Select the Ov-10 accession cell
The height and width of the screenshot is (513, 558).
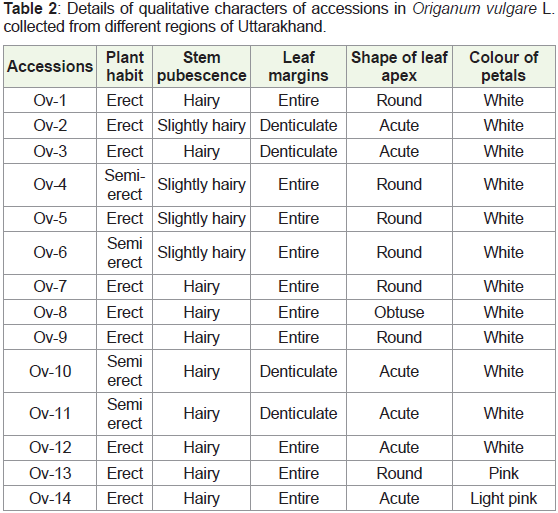[50, 371]
